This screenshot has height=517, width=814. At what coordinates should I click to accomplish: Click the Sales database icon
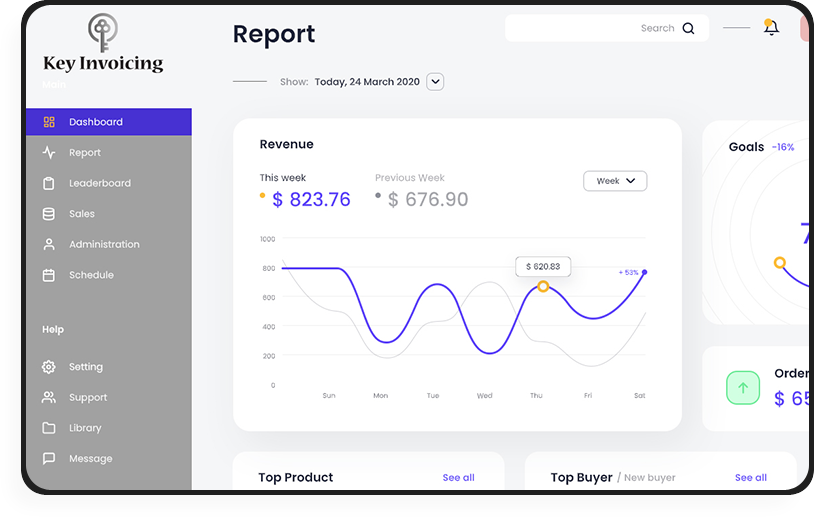tap(49, 214)
